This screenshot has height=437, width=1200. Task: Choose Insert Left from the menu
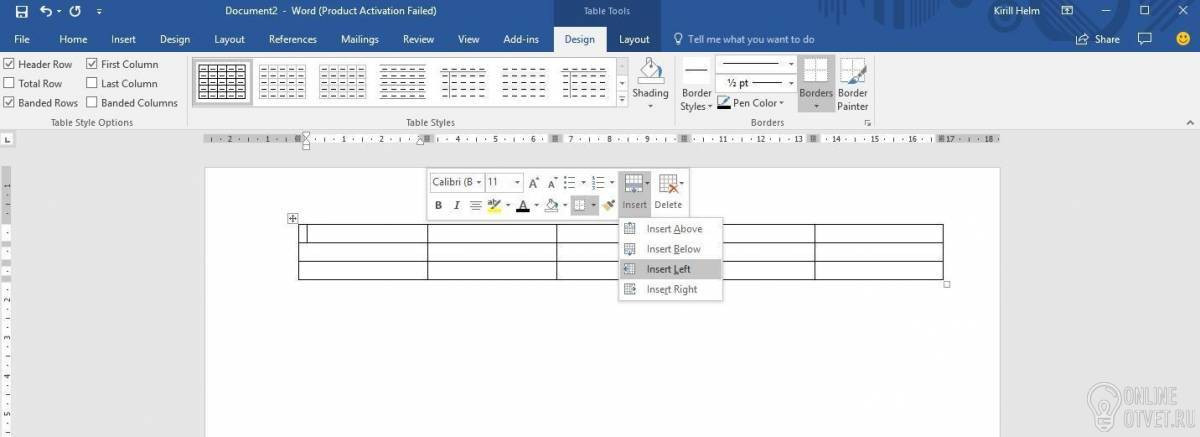pyautogui.click(x=669, y=269)
